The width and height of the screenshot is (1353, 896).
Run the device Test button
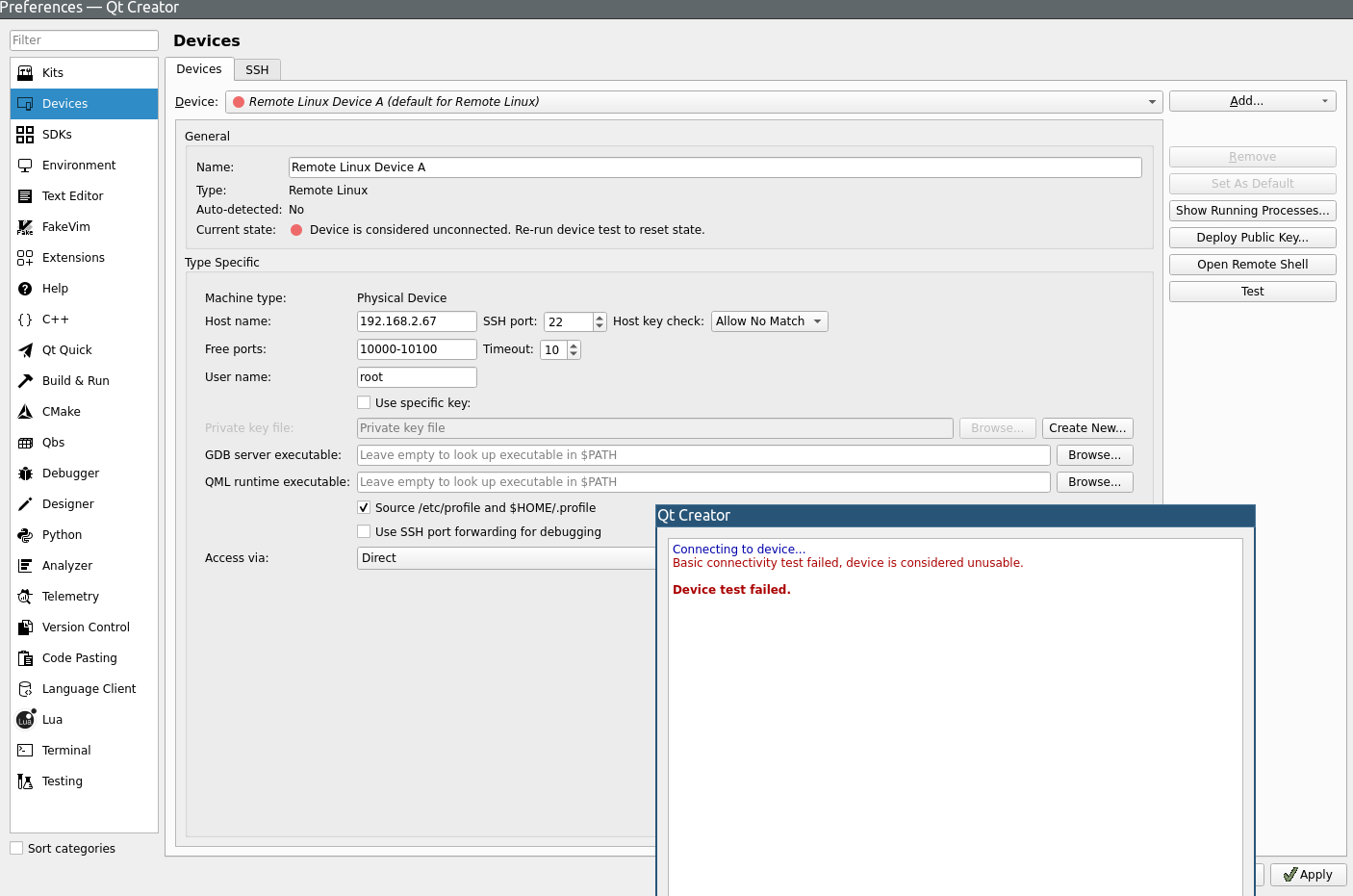click(1252, 292)
